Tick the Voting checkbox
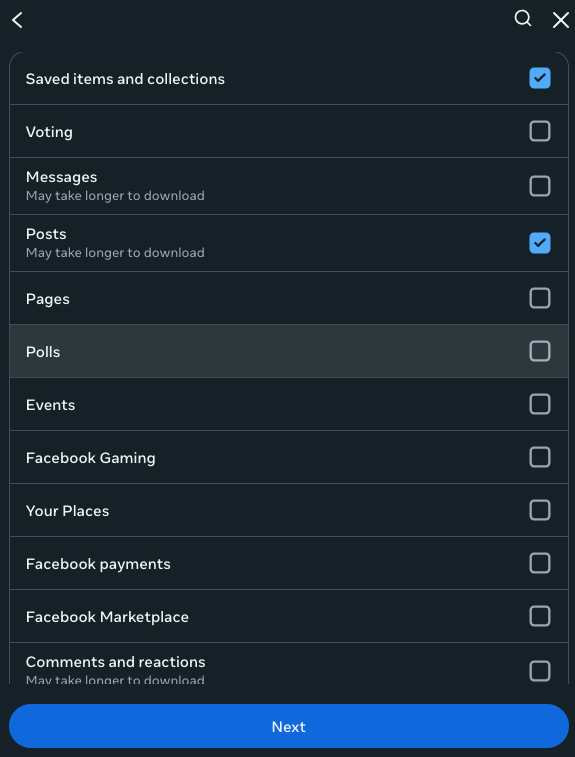The image size is (575, 757). (x=540, y=131)
